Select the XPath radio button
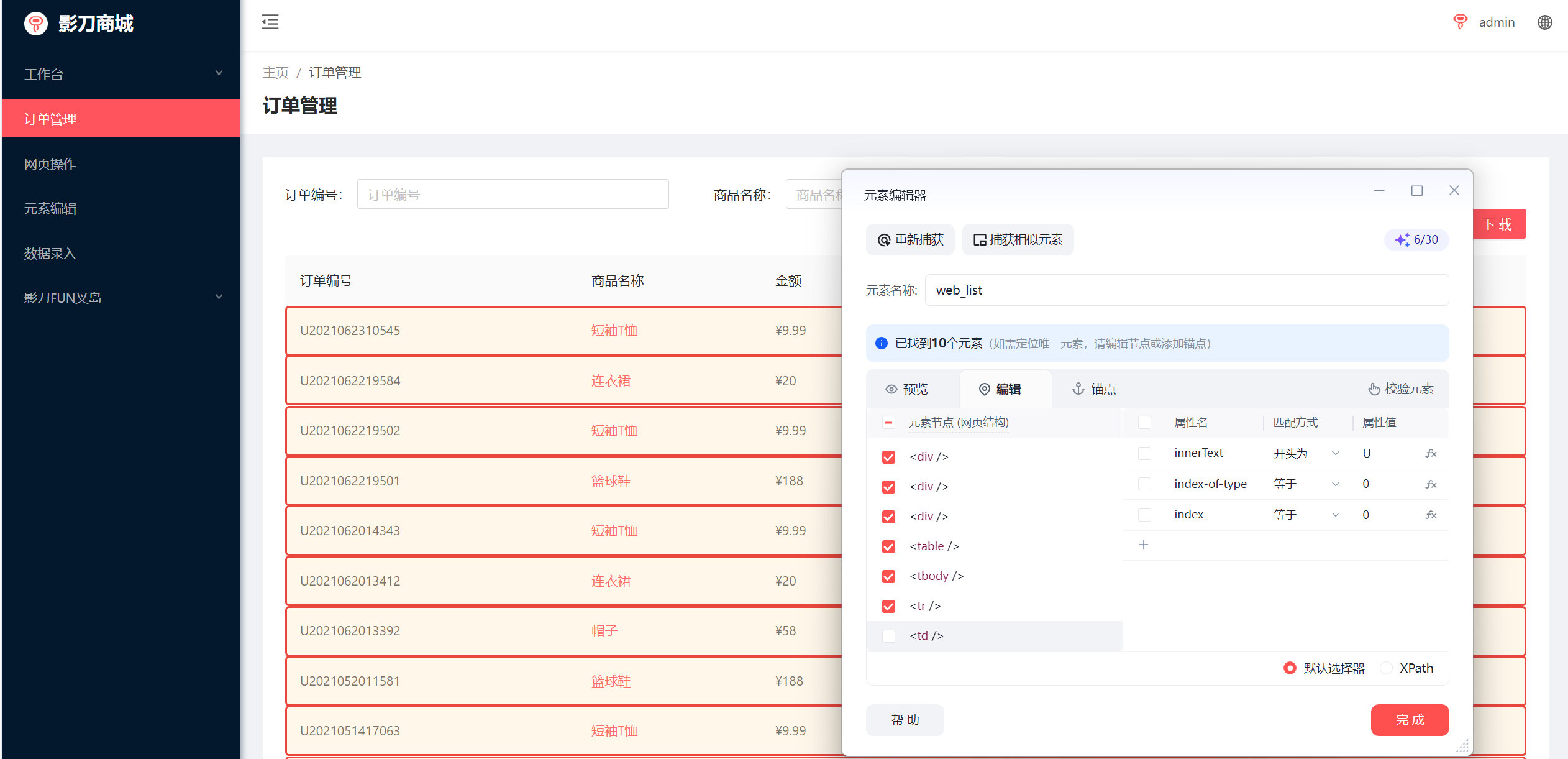The height and width of the screenshot is (759, 1568). tap(1387, 668)
